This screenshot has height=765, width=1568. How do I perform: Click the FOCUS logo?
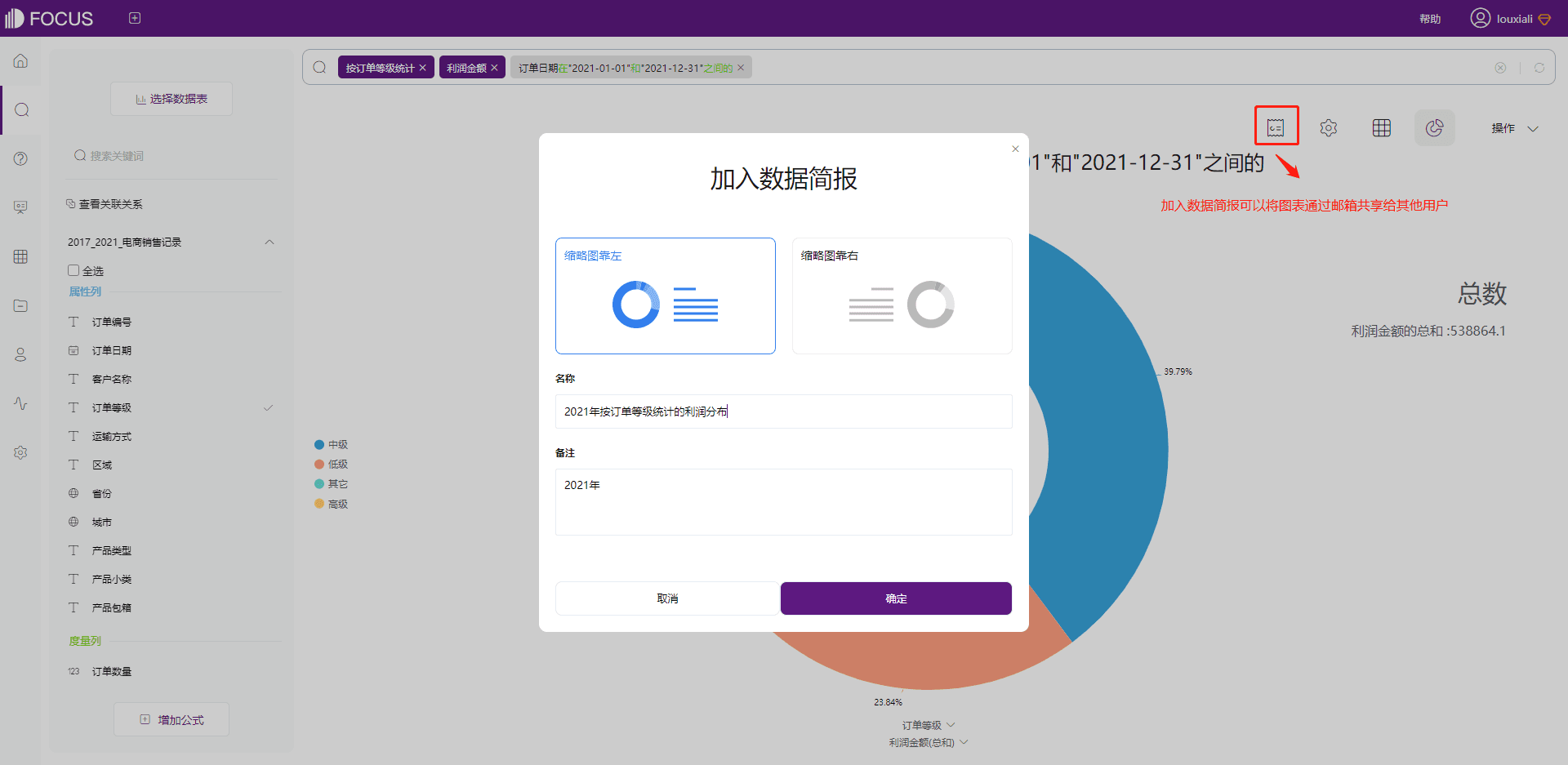(49, 18)
